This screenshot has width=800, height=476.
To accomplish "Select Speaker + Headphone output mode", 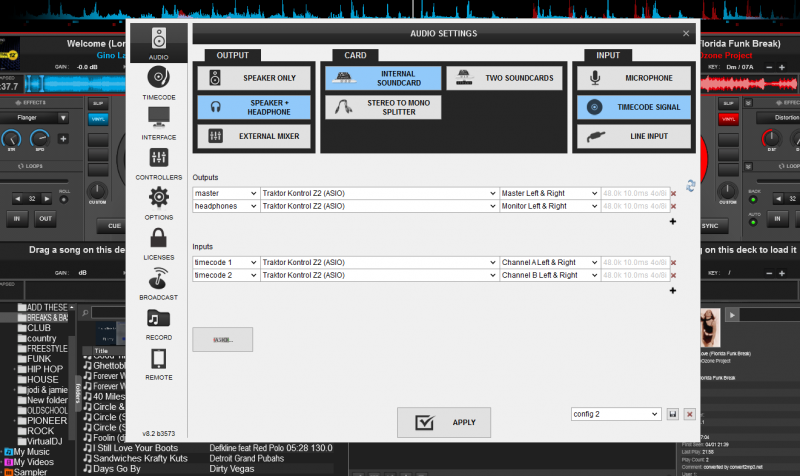I will [254, 107].
